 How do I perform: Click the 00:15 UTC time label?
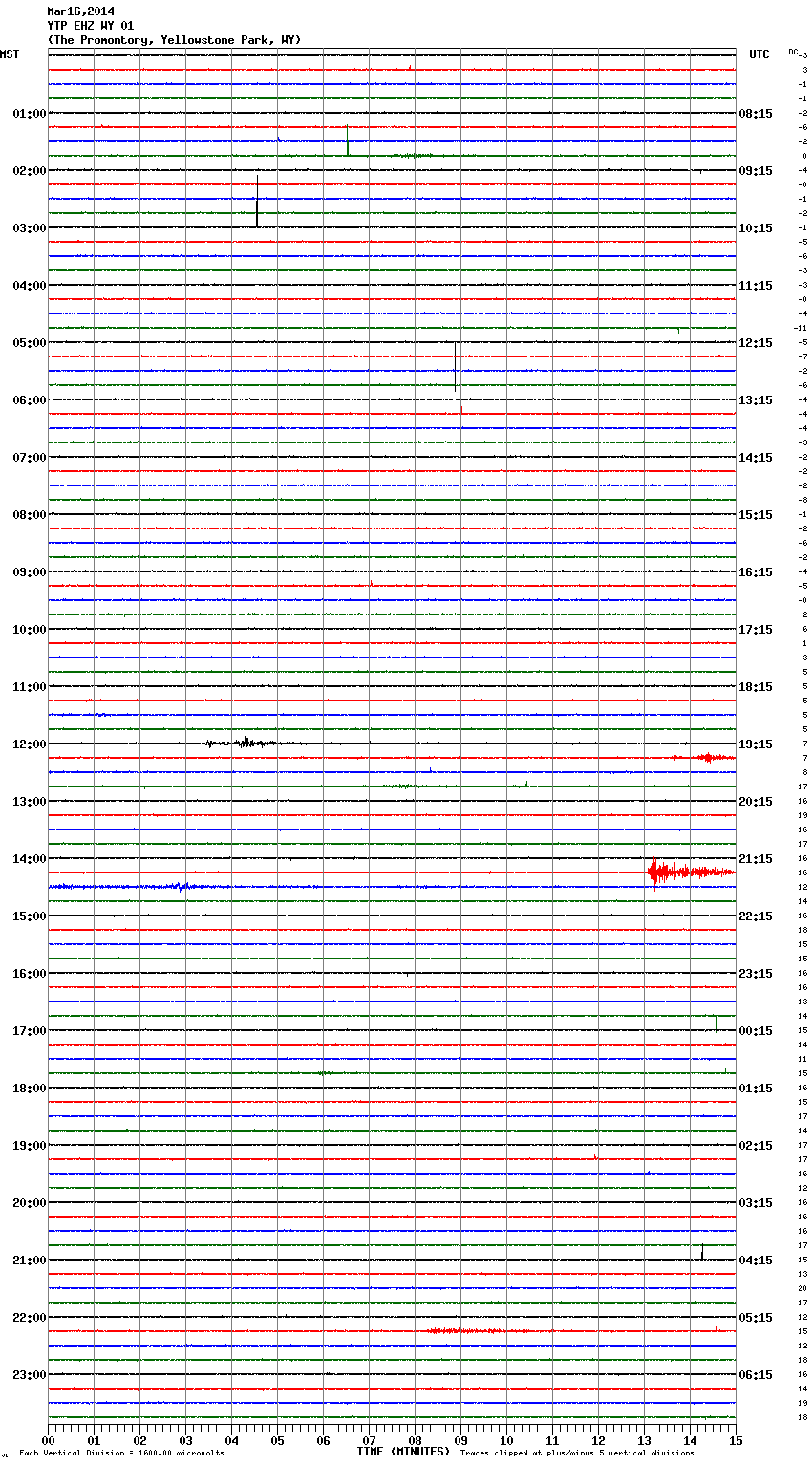[756, 1031]
